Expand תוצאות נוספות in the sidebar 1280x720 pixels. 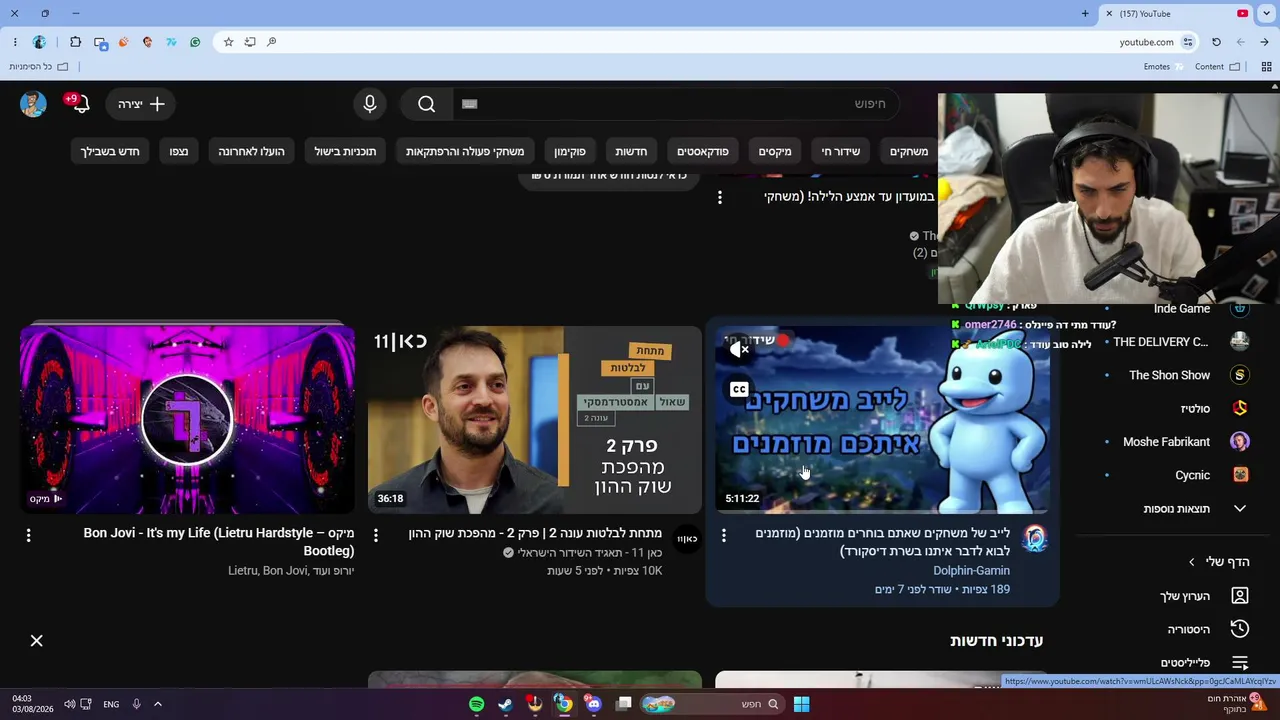[x=1195, y=509]
